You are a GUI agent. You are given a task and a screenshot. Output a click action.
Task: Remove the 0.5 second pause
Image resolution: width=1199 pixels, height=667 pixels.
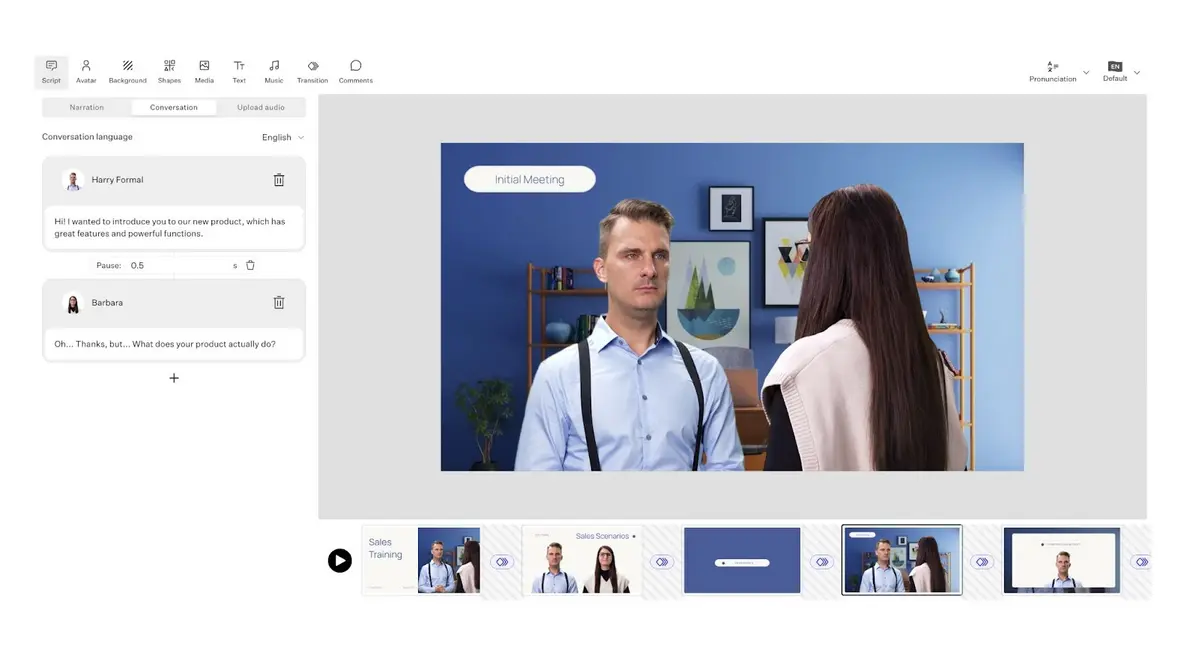click(250, 265)
